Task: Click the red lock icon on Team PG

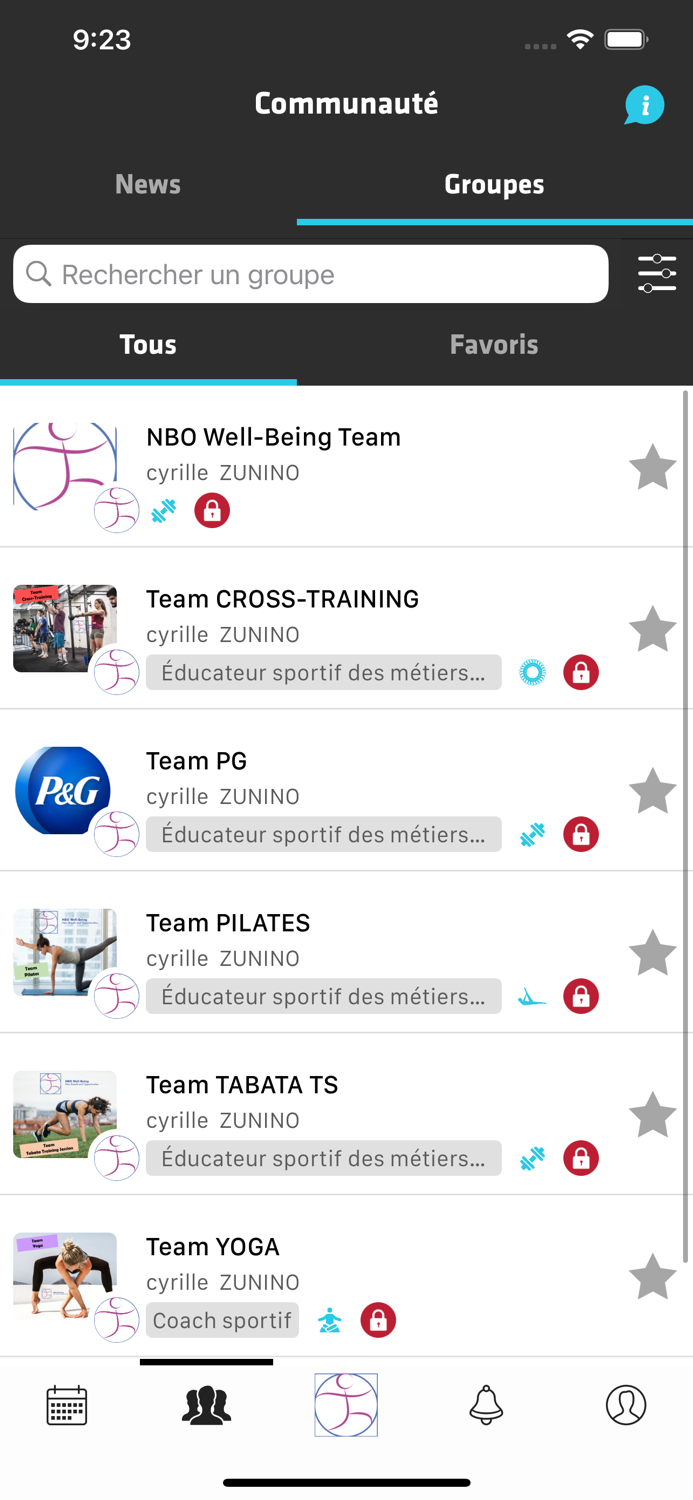Action: pyautogui.click(x=580, y=834)
